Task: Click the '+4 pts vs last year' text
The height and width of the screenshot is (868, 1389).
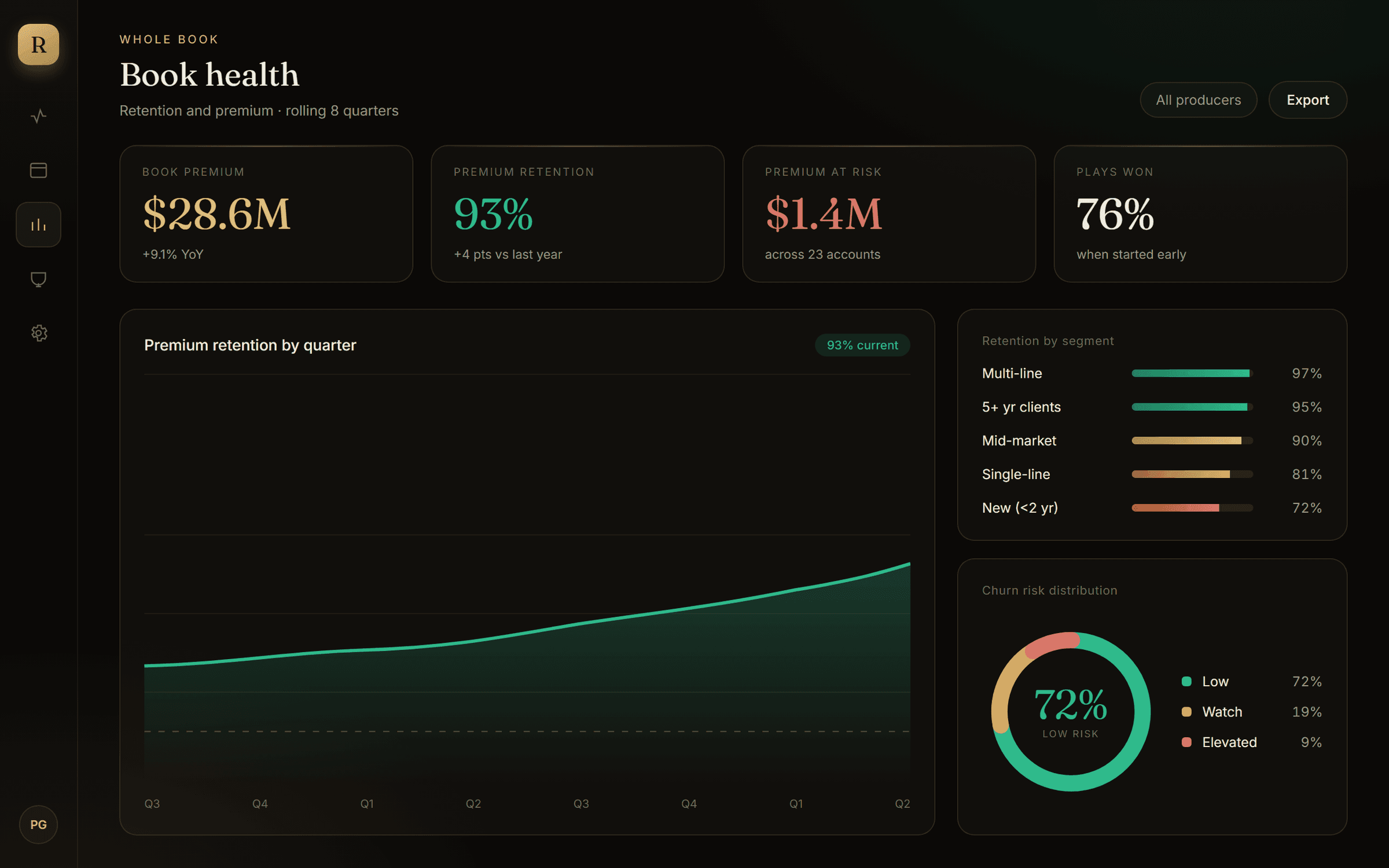Action: click(508, 254)
